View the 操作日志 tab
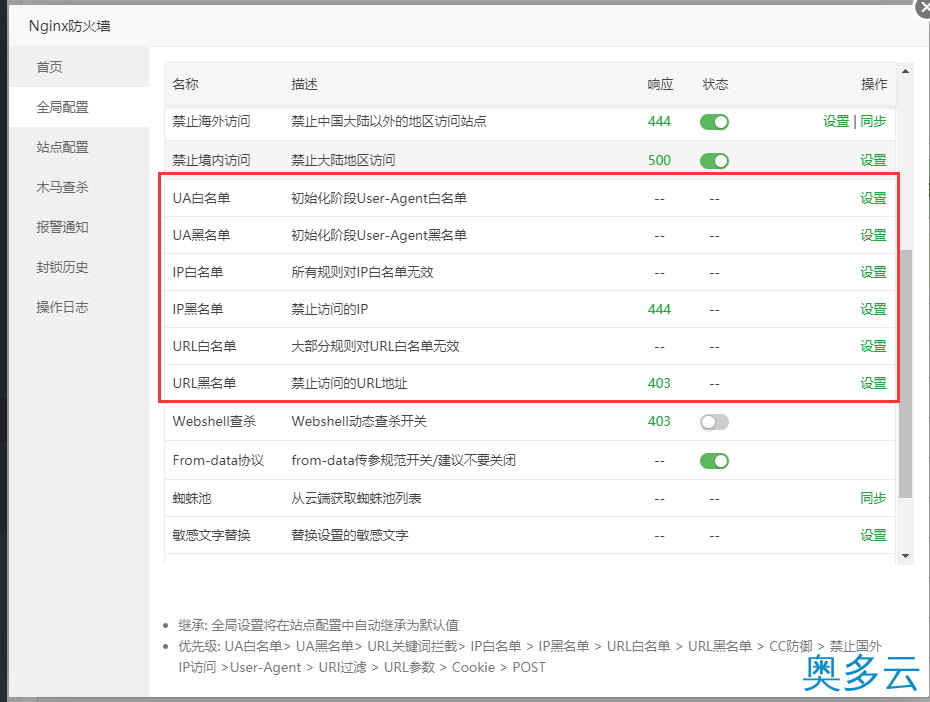This screenshot has height=702, width=930. click(79, 307)
